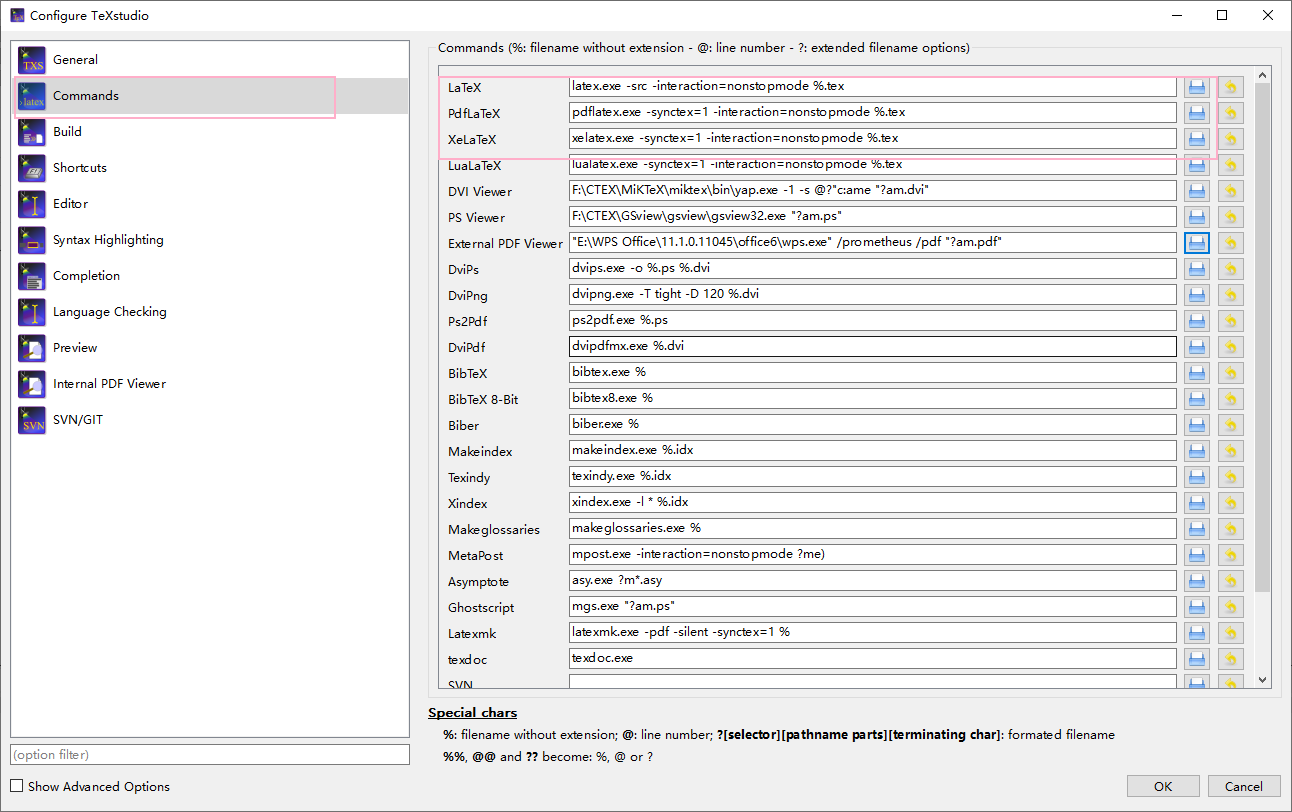Click the Completion page icon
This screenshot has width=1292, height=812.
coord(32,276)
